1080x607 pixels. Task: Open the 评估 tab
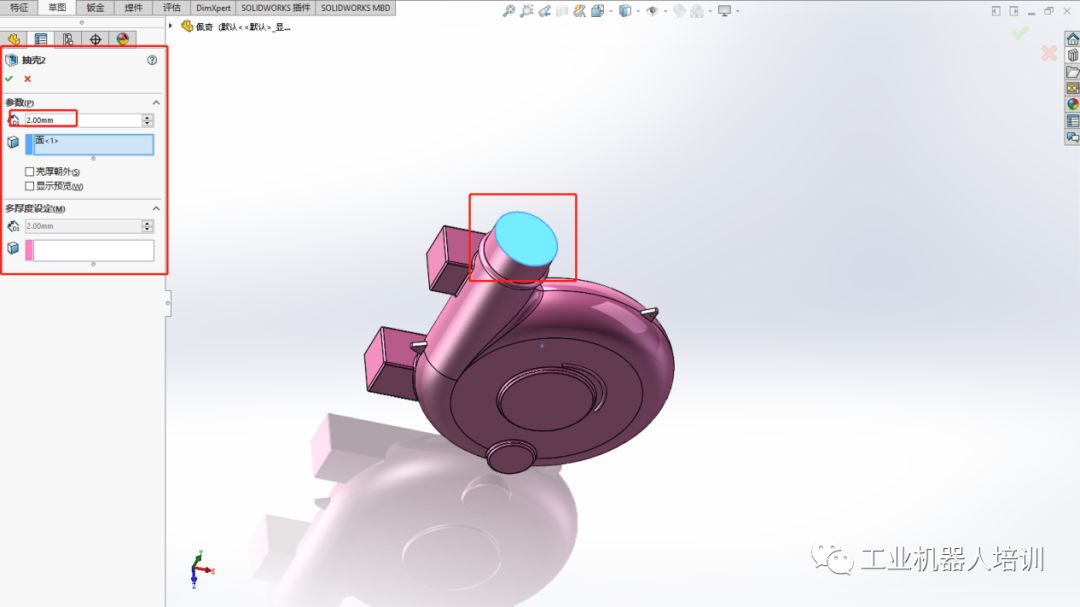click(x=172, y=8)
